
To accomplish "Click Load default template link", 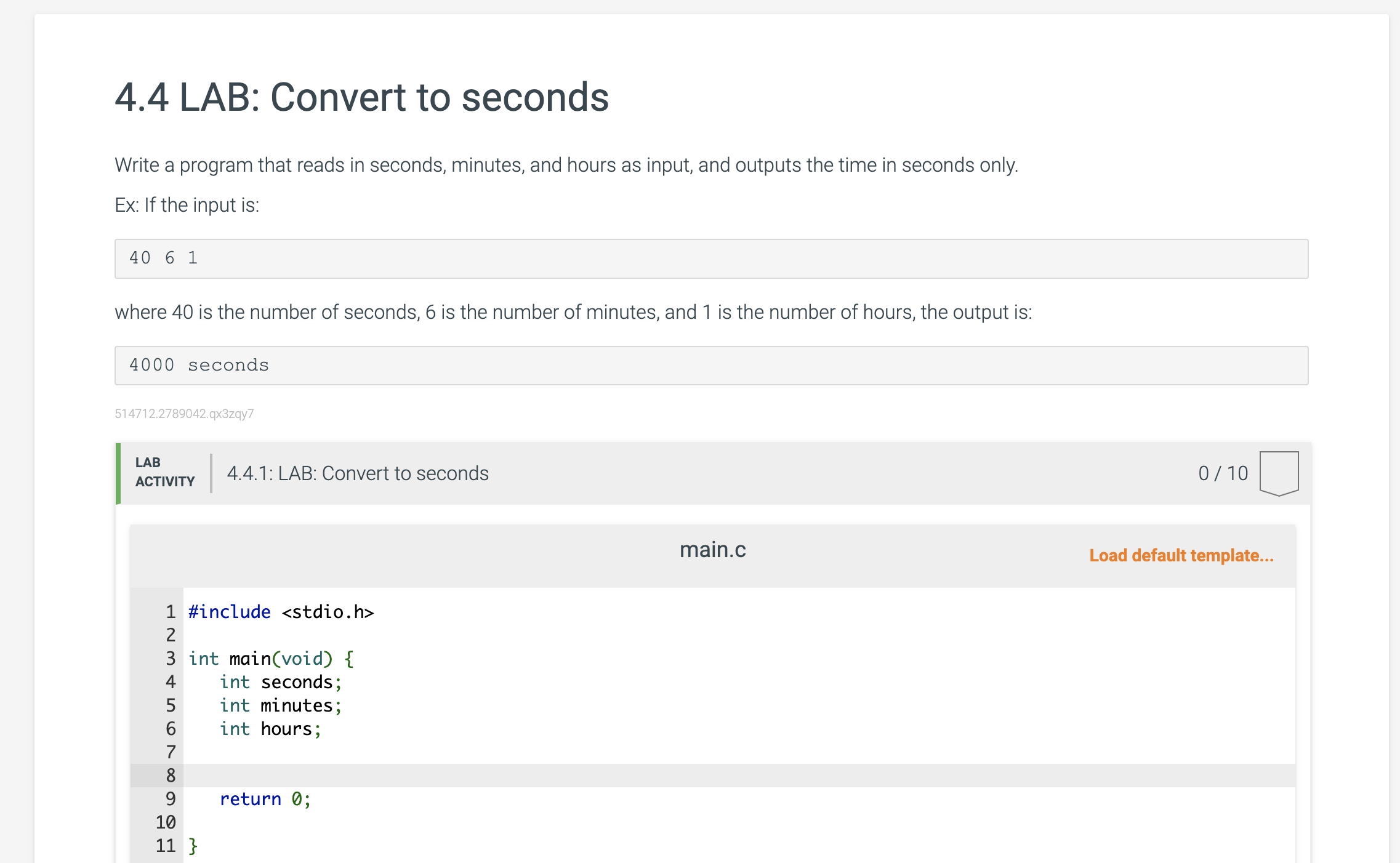I will tap(1181, 555).
